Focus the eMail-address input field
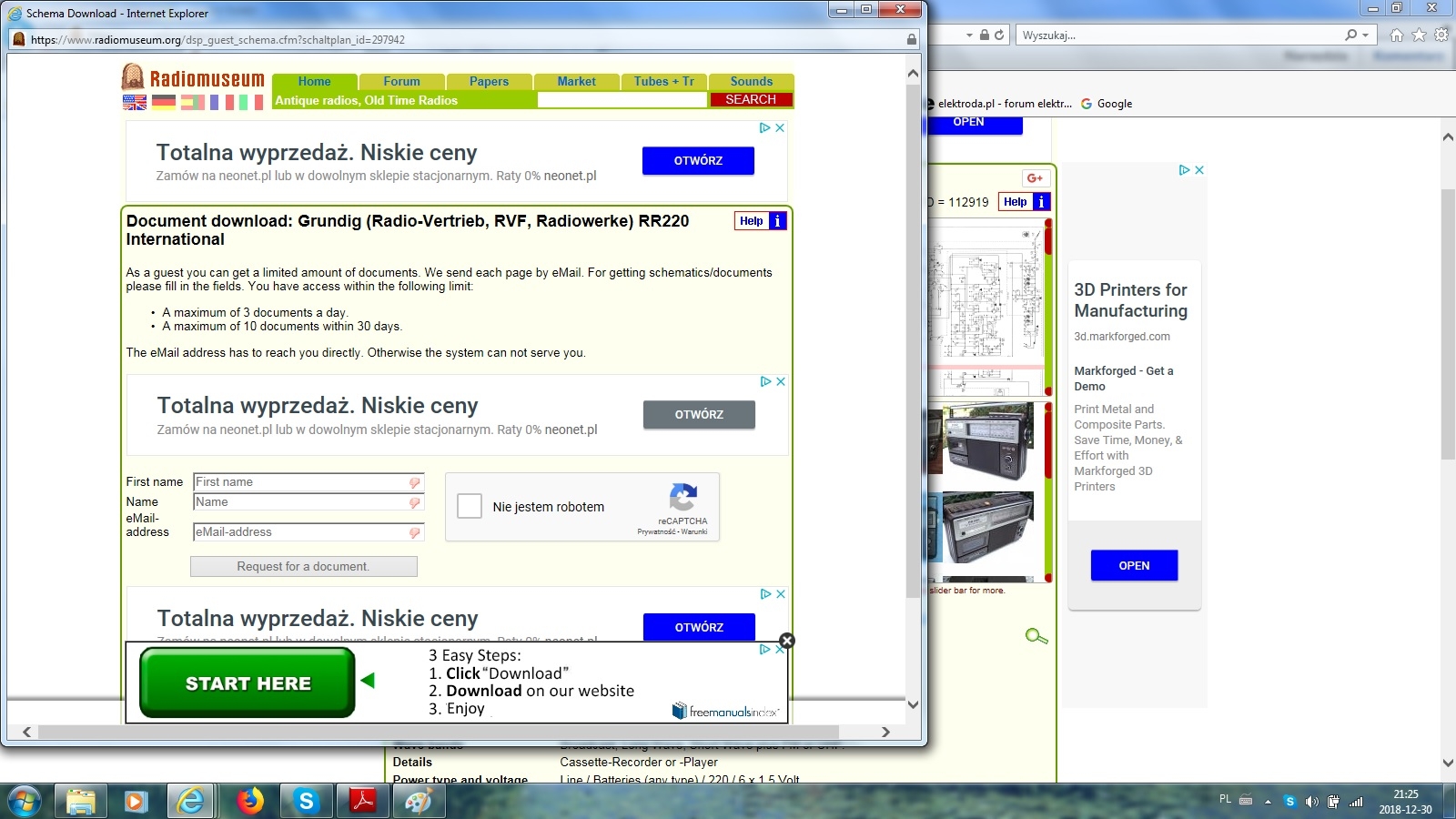This screenshot has height=819, width=1456. point(308,532)
